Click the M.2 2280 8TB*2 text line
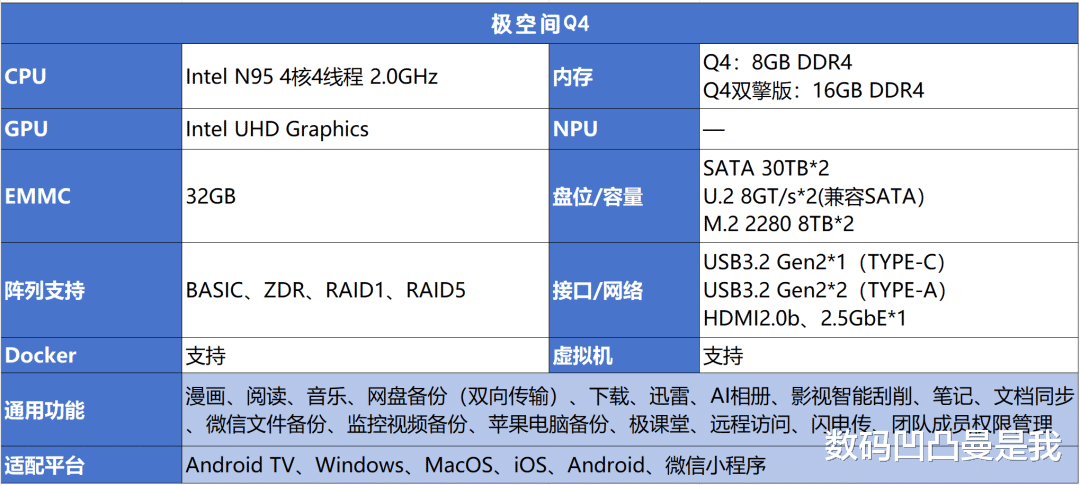Screen dimensions: 1080x485 pyautogui.click(x=778, y=225)
